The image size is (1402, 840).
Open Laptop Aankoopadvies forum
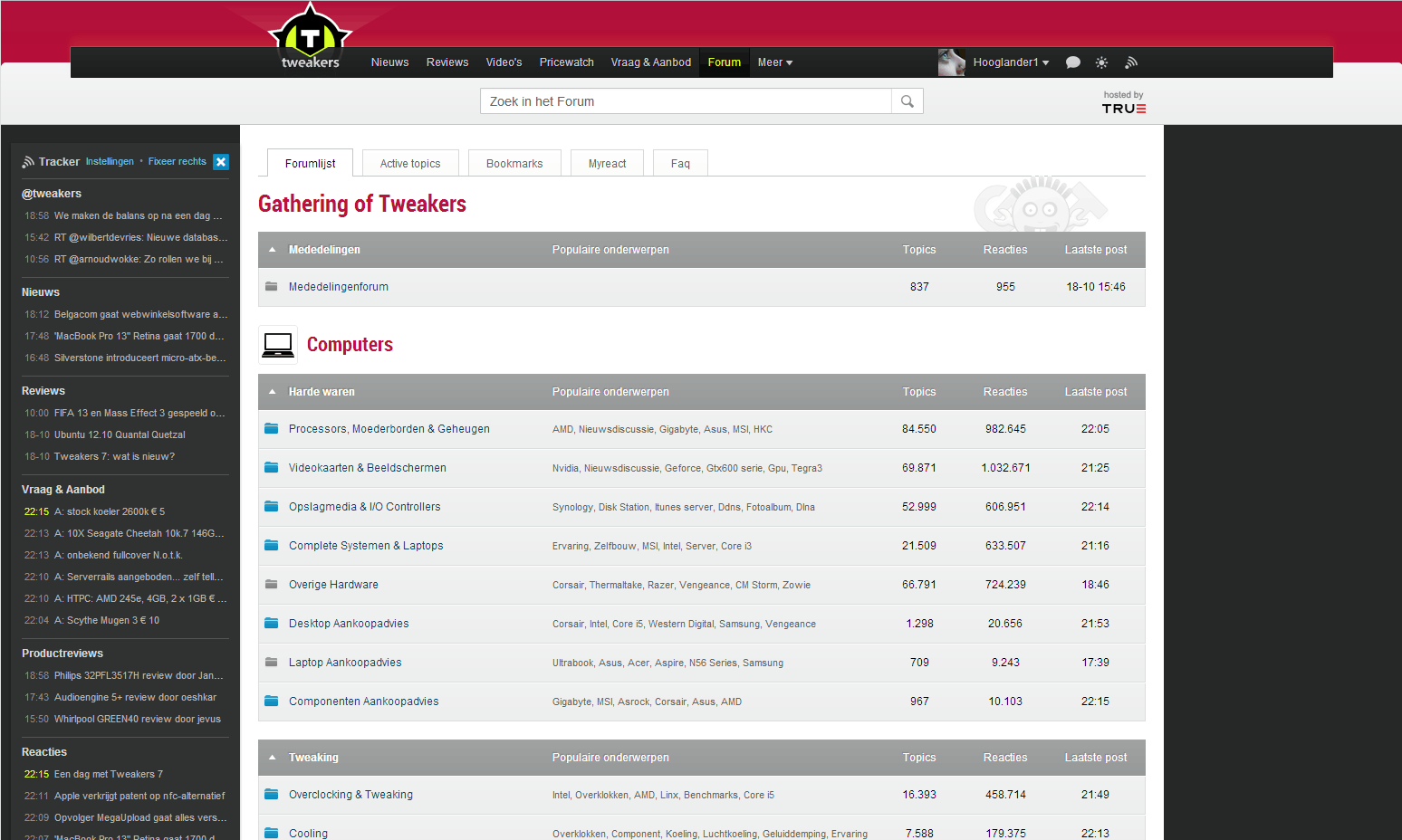coord(345,663)
